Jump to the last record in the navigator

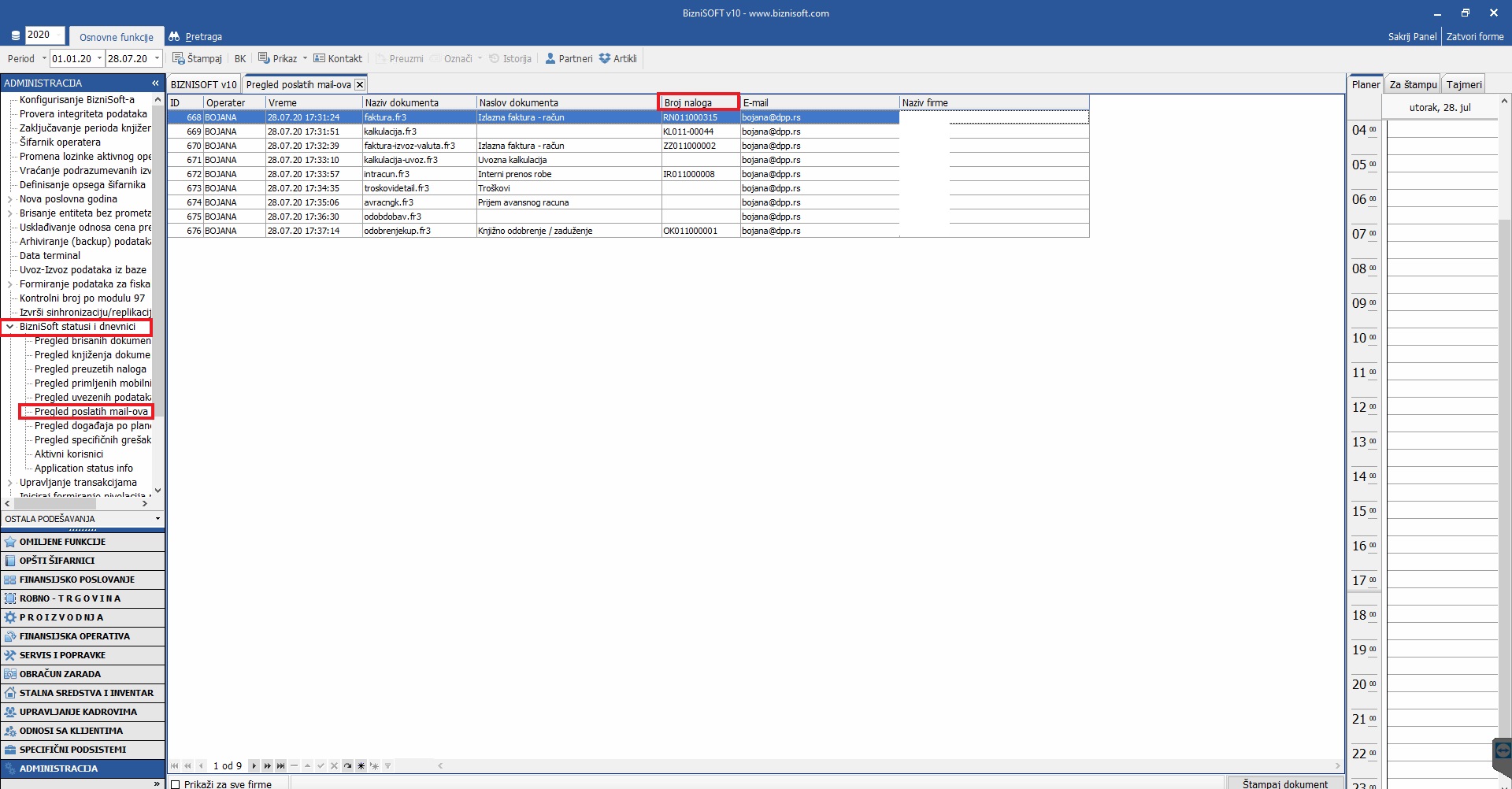click(280, 765)
